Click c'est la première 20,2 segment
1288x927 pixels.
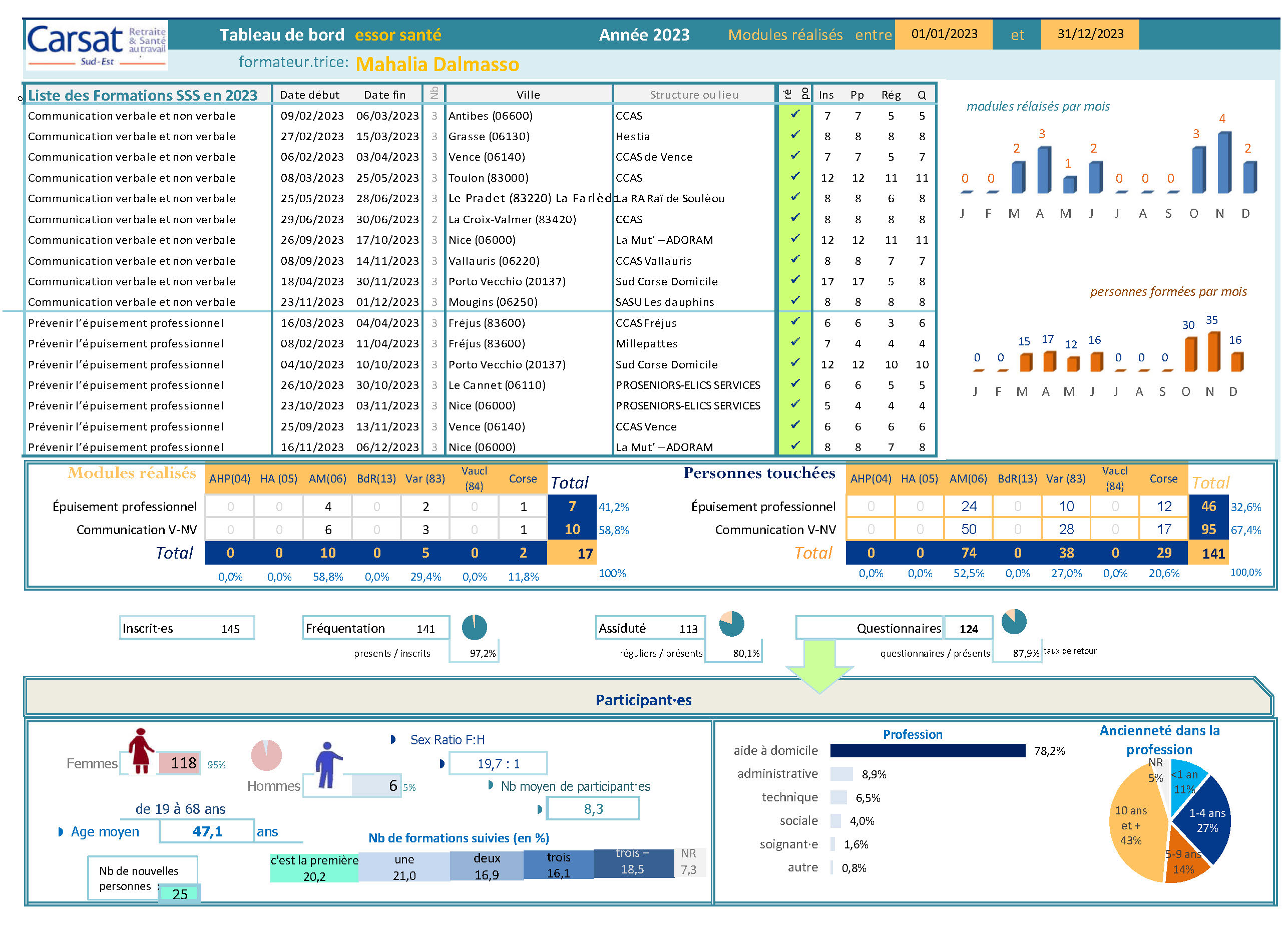coord(314,867)
